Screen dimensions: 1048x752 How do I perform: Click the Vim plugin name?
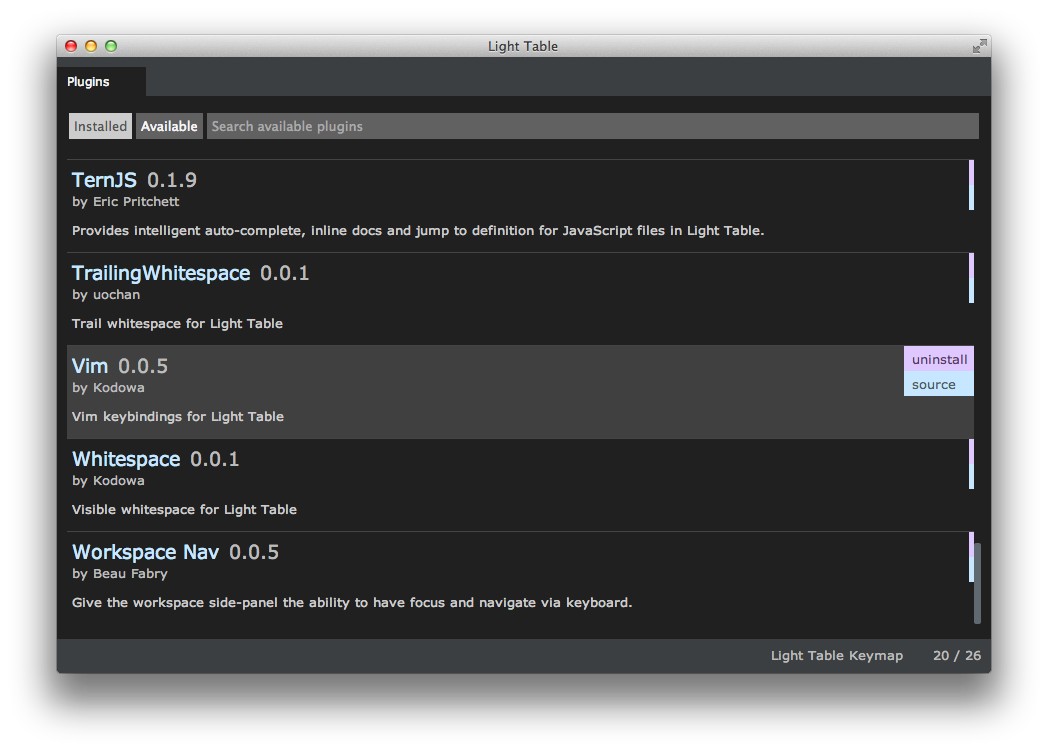tap(90, 366)
